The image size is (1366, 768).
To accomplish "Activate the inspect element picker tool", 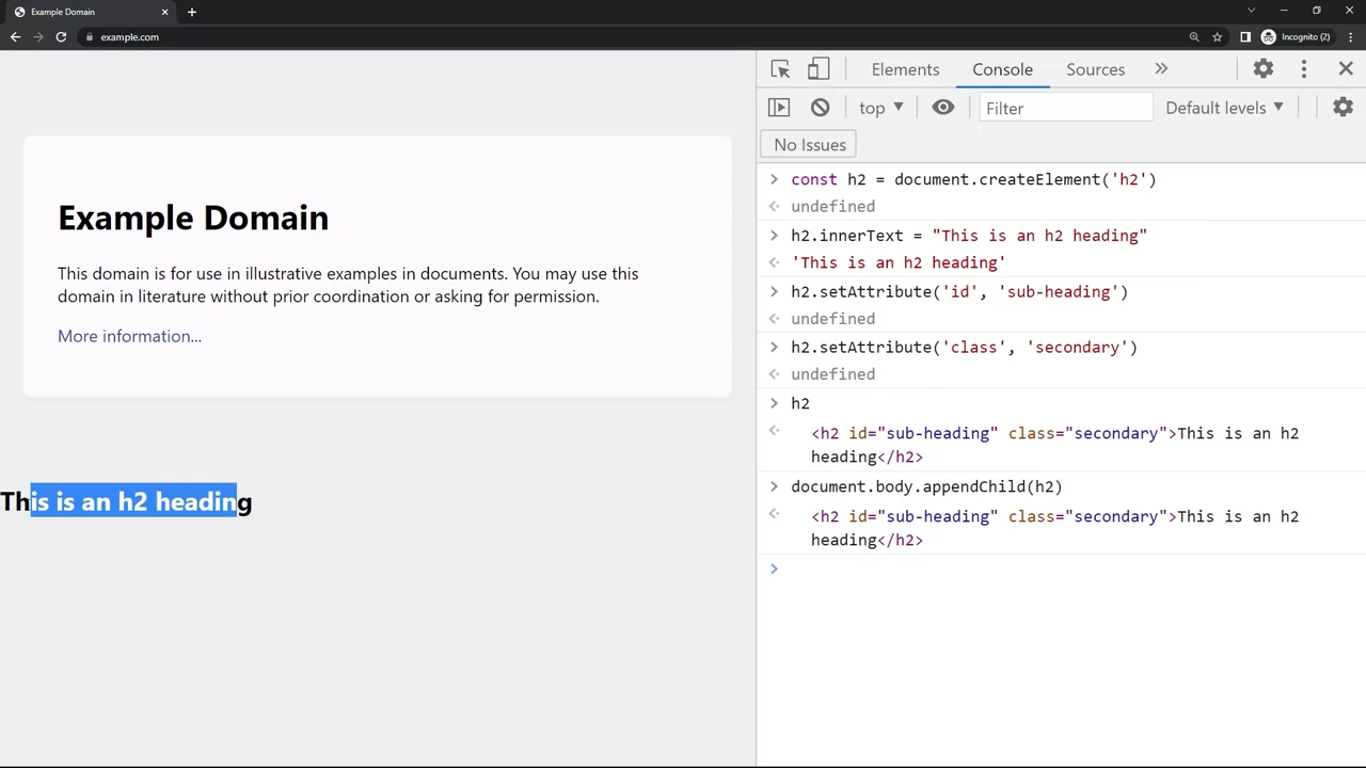I will tap(780, 69).
